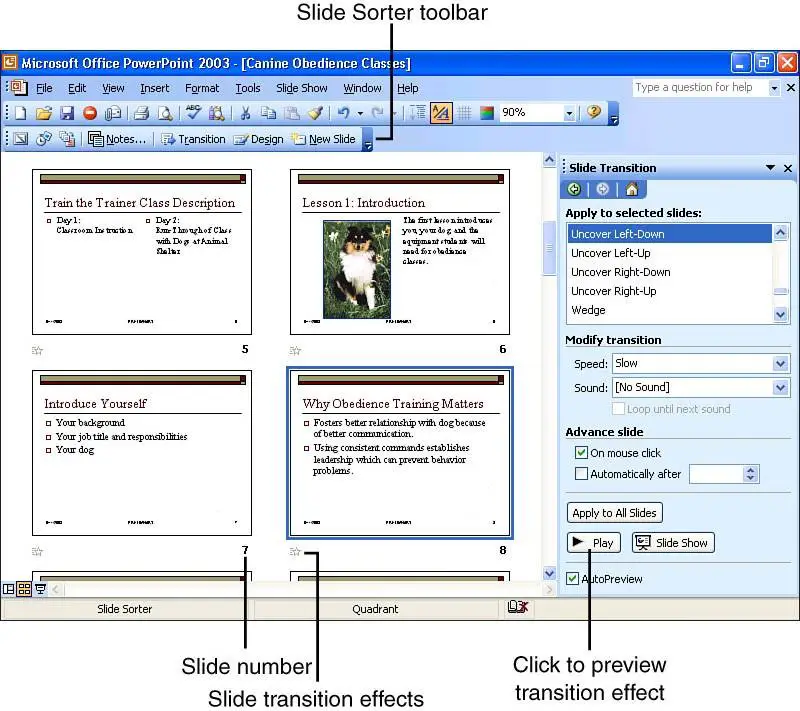This screenshot has height=711, width=800.
Task: Close the Slide Transition task pane
Action: pyautogui.click(x=788, y=168)
